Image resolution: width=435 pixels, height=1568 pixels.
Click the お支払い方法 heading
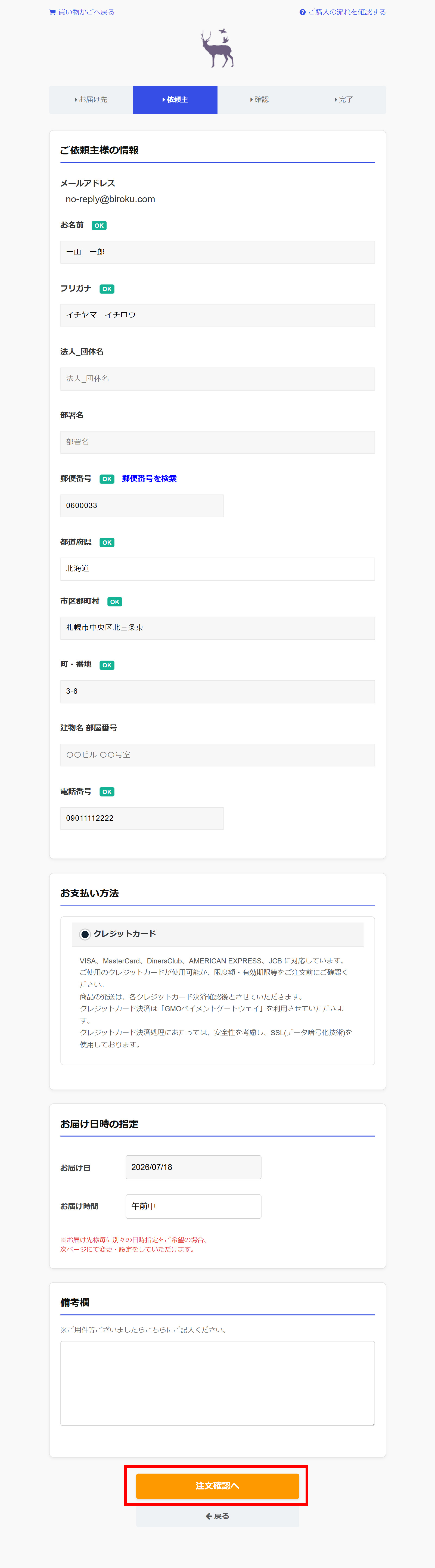click(89, 893)
